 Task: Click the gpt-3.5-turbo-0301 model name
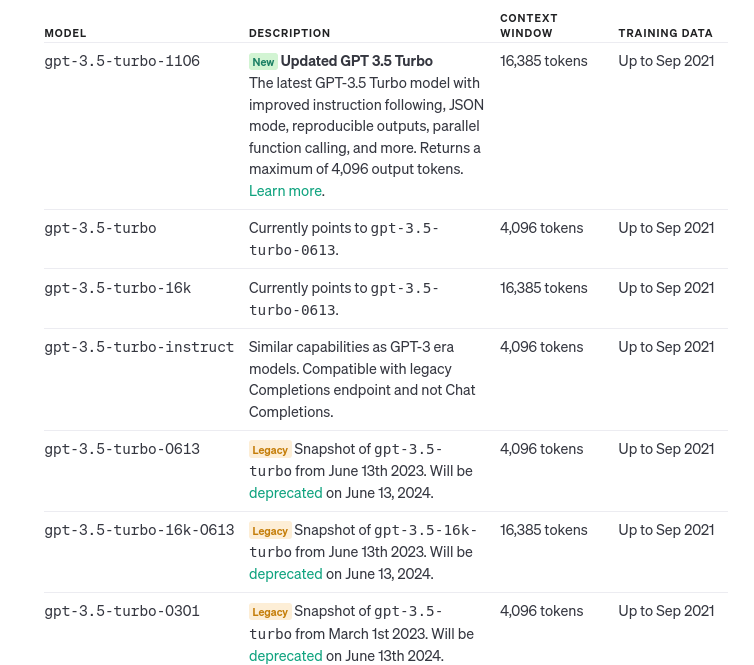pyautogui.click(x=122, y=611)
